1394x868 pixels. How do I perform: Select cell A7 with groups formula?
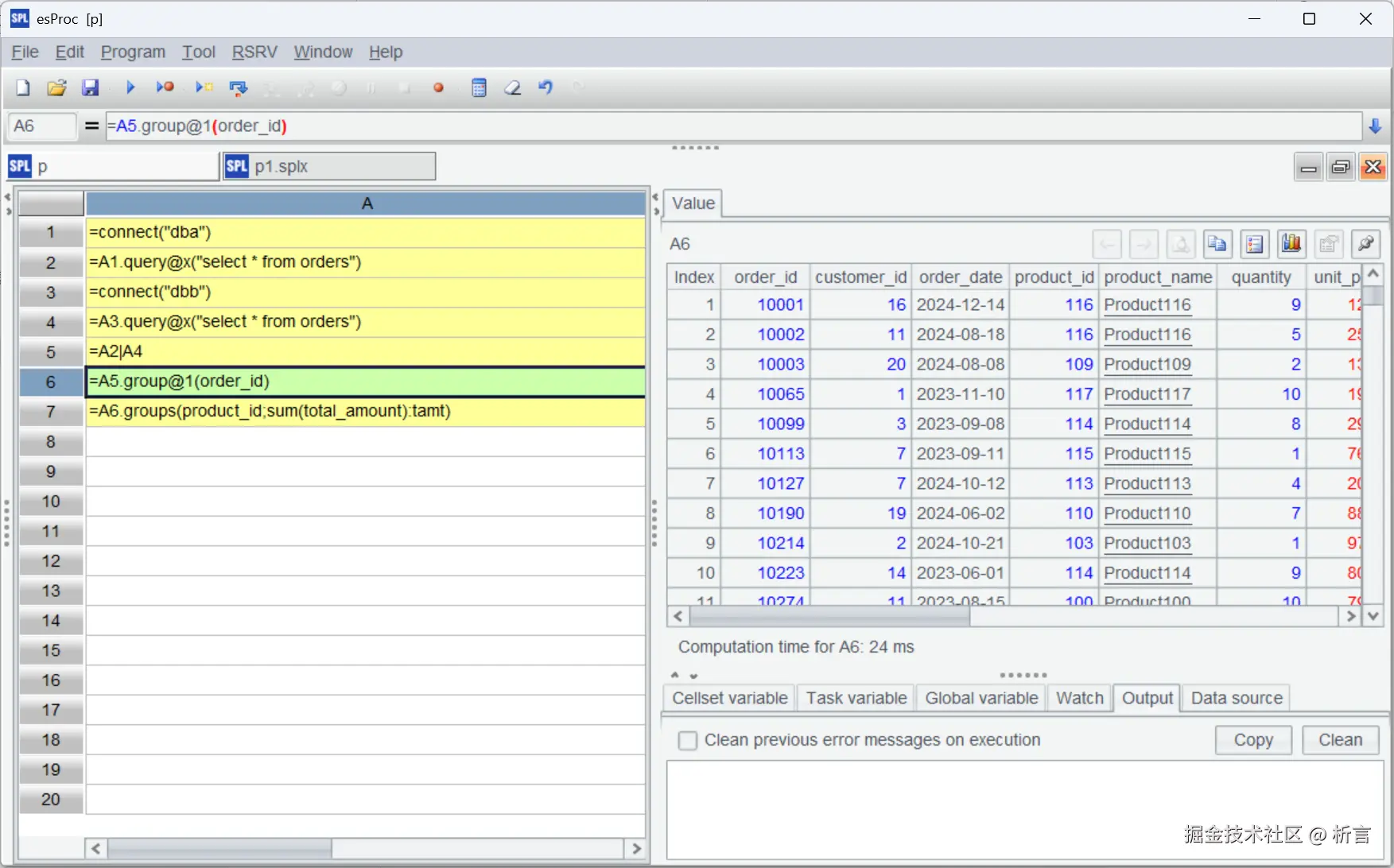coord(365,411)
